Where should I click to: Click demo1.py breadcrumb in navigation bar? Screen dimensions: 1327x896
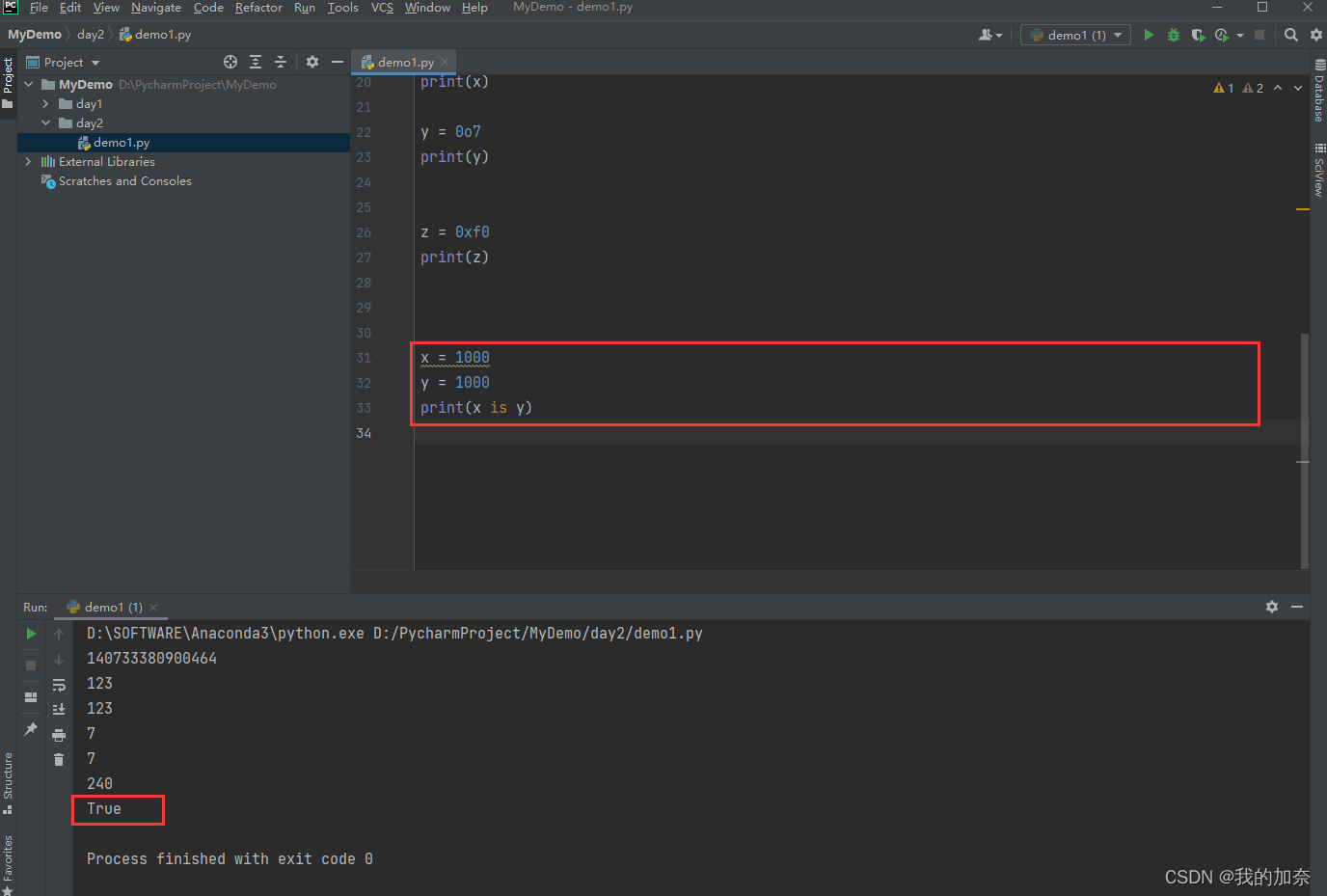[155, 34]
